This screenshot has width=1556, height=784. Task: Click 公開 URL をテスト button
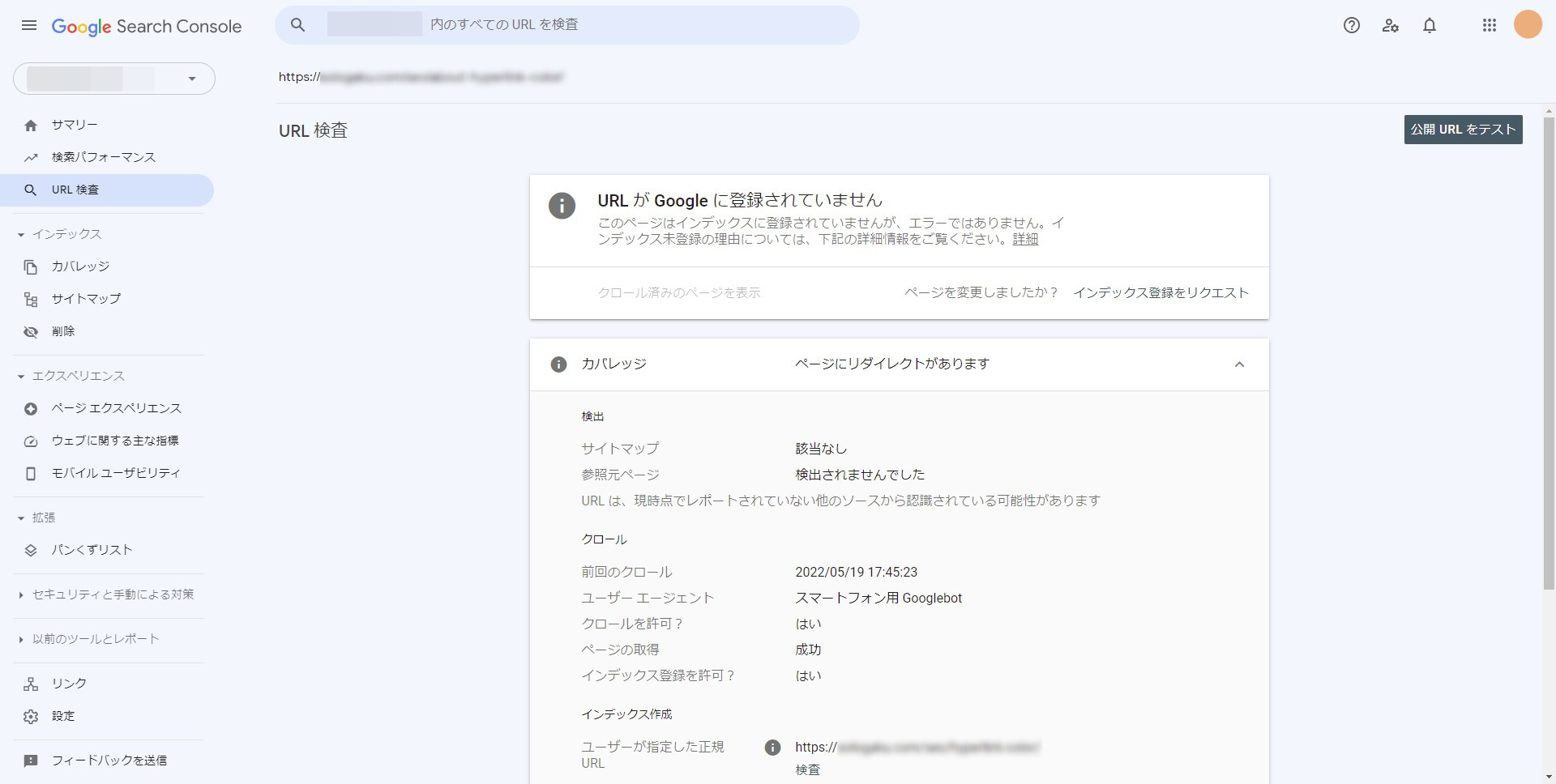pyautogui.click(x=1463, y=130)
